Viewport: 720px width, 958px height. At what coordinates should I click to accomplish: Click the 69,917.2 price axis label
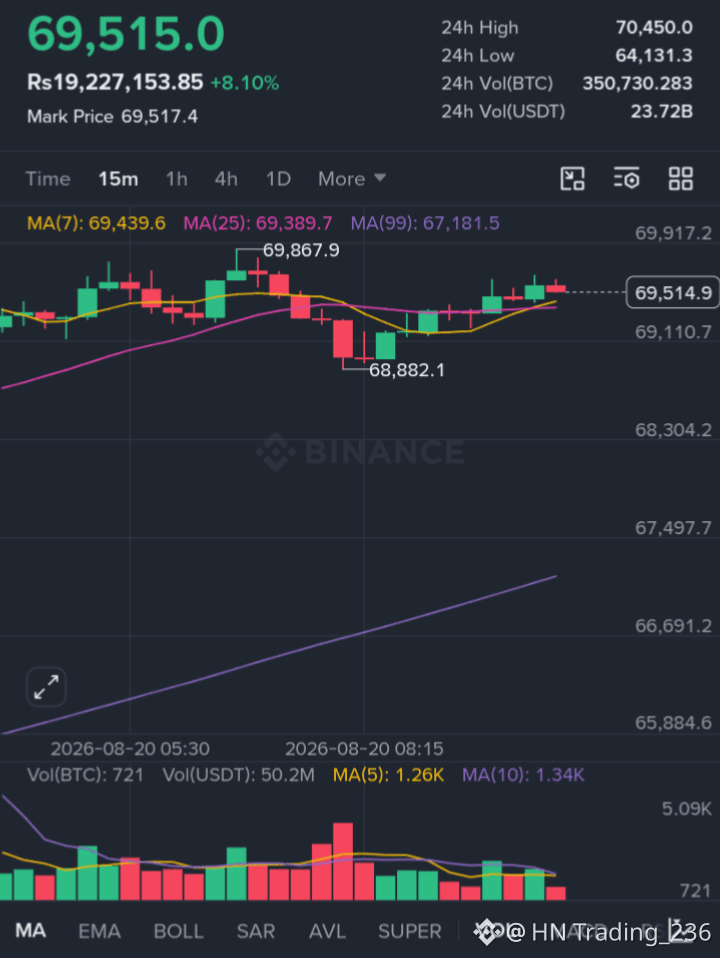click(673, 233)
